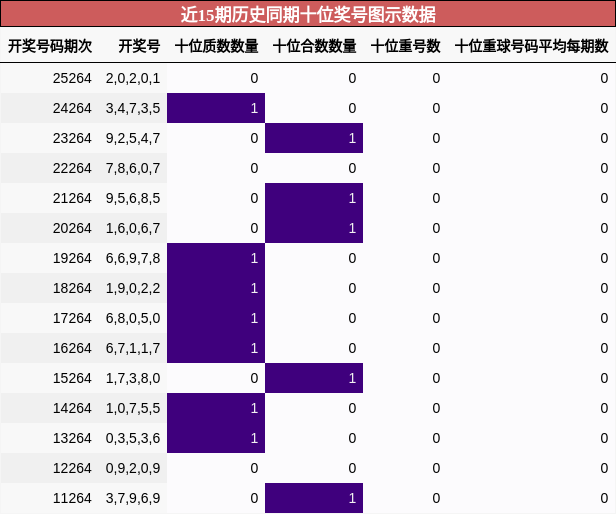Click winning numbers 1,0,7,5,5
Screen dimensions: 616x514
coord(133,408)
